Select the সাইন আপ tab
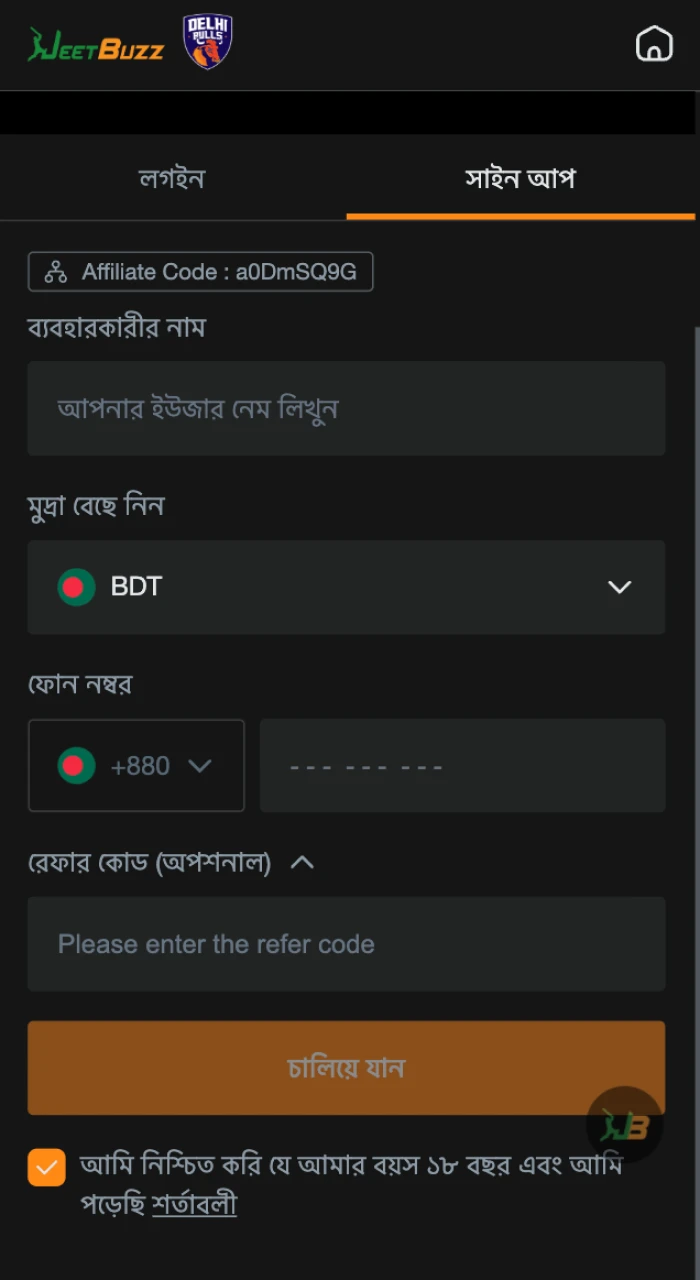 click(x=520, y=178)
